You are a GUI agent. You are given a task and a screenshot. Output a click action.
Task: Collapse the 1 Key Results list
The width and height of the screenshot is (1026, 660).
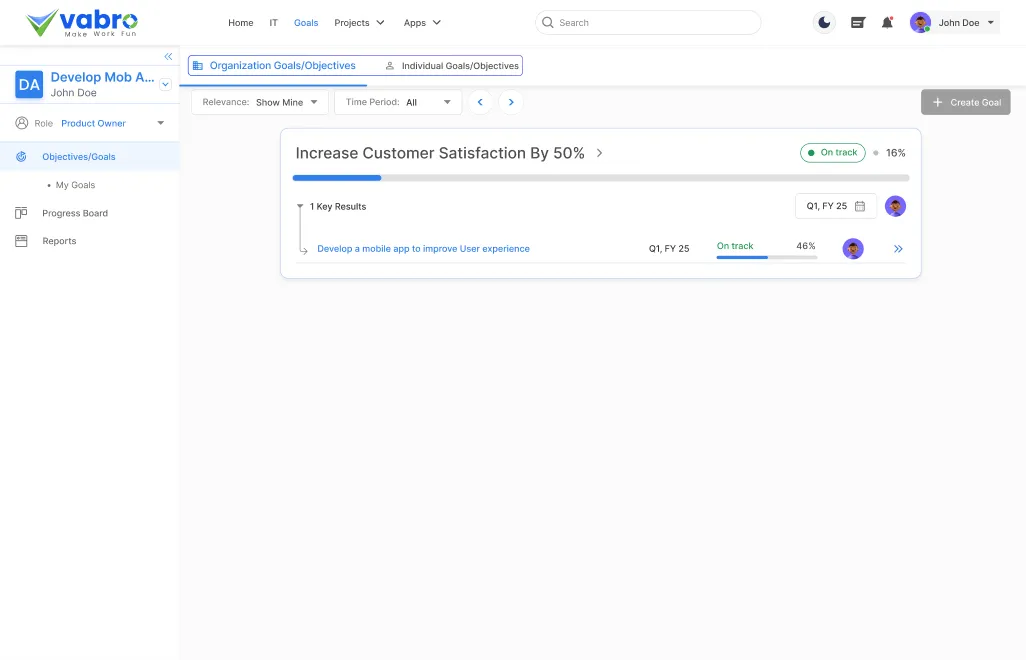click(300, 207)
